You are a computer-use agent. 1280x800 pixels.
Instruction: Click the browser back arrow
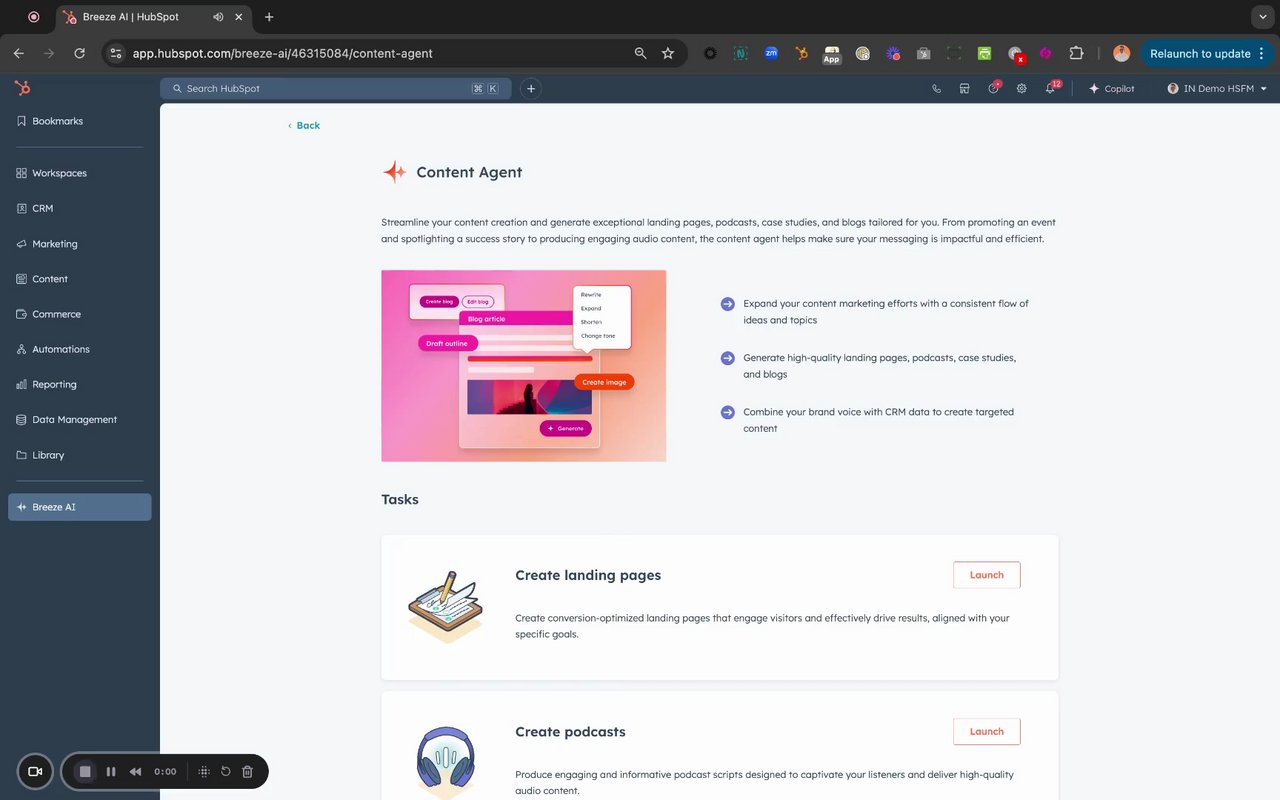[18, 53]
